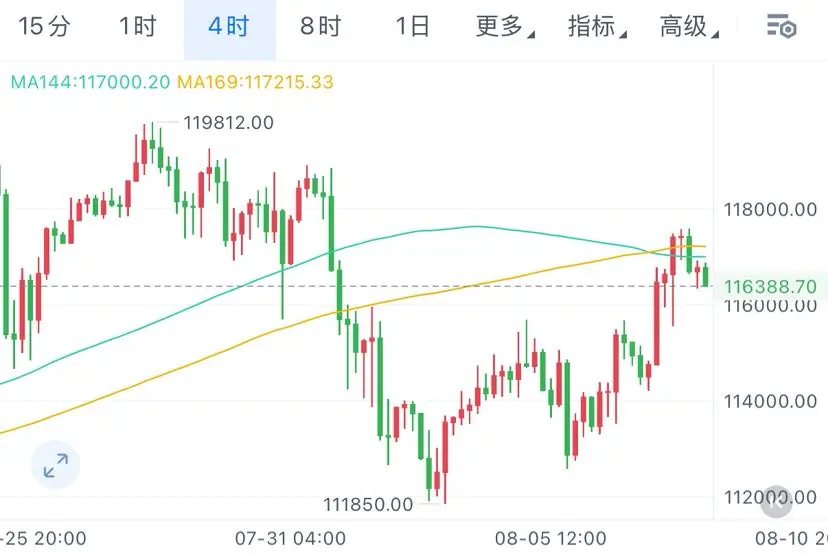Choose the 1日 timeframe

412,26
